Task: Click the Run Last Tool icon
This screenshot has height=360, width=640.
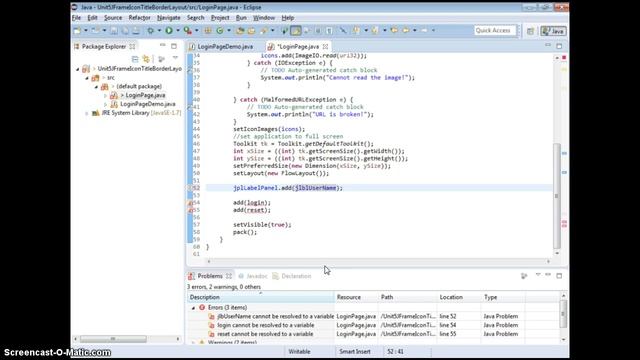Action: coord(187,31)
